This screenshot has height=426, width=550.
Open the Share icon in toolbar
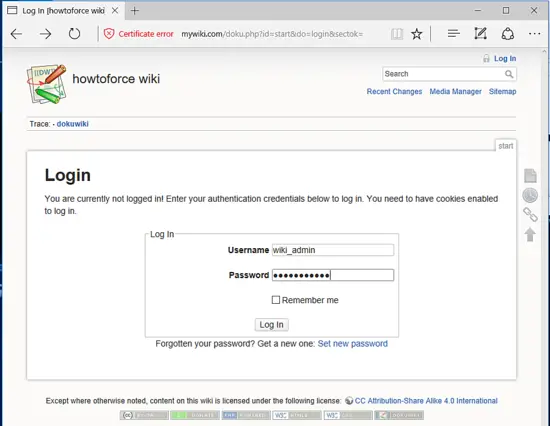[508, 34]
